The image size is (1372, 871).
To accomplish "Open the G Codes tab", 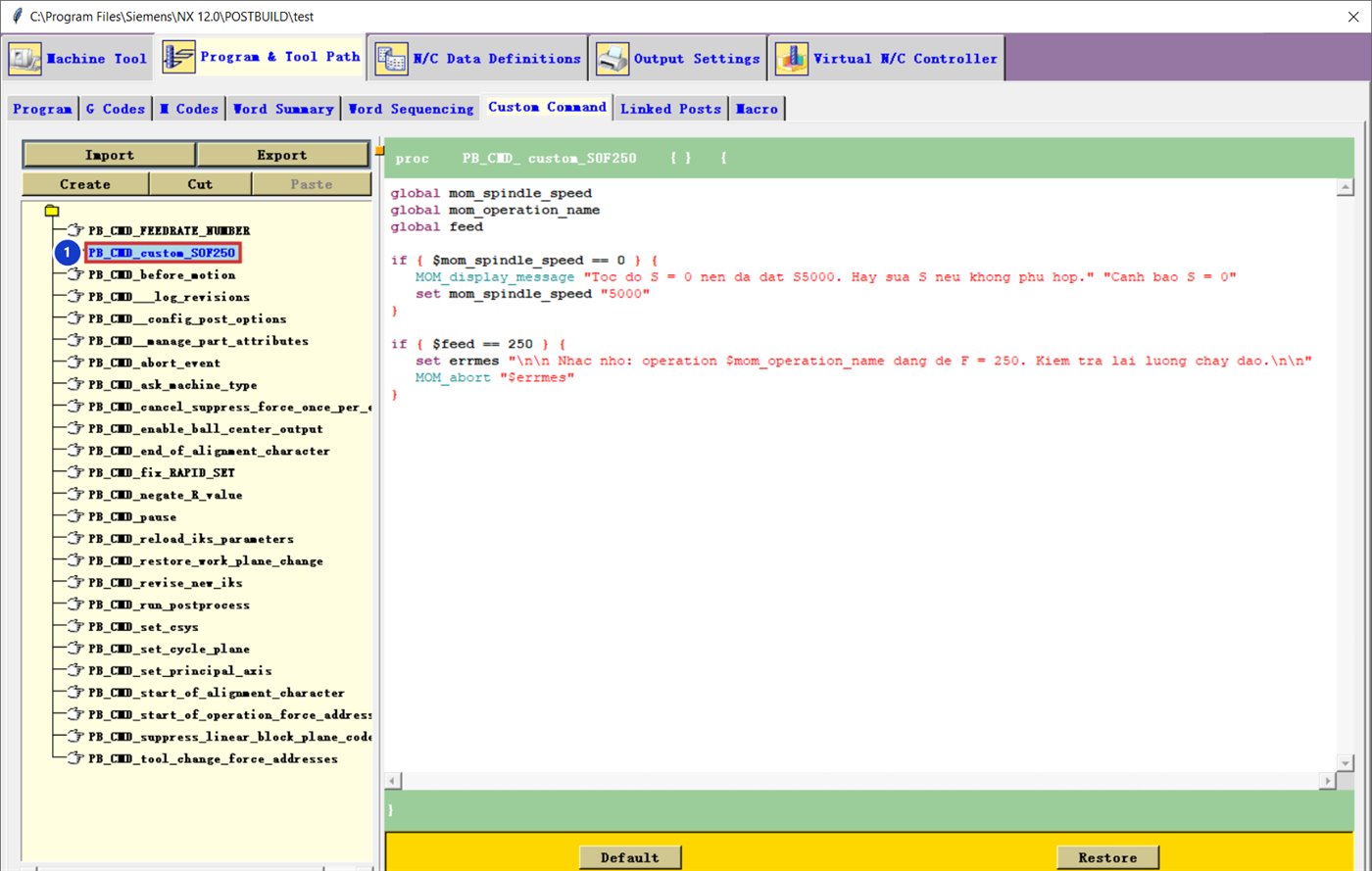I will (116, 109).
